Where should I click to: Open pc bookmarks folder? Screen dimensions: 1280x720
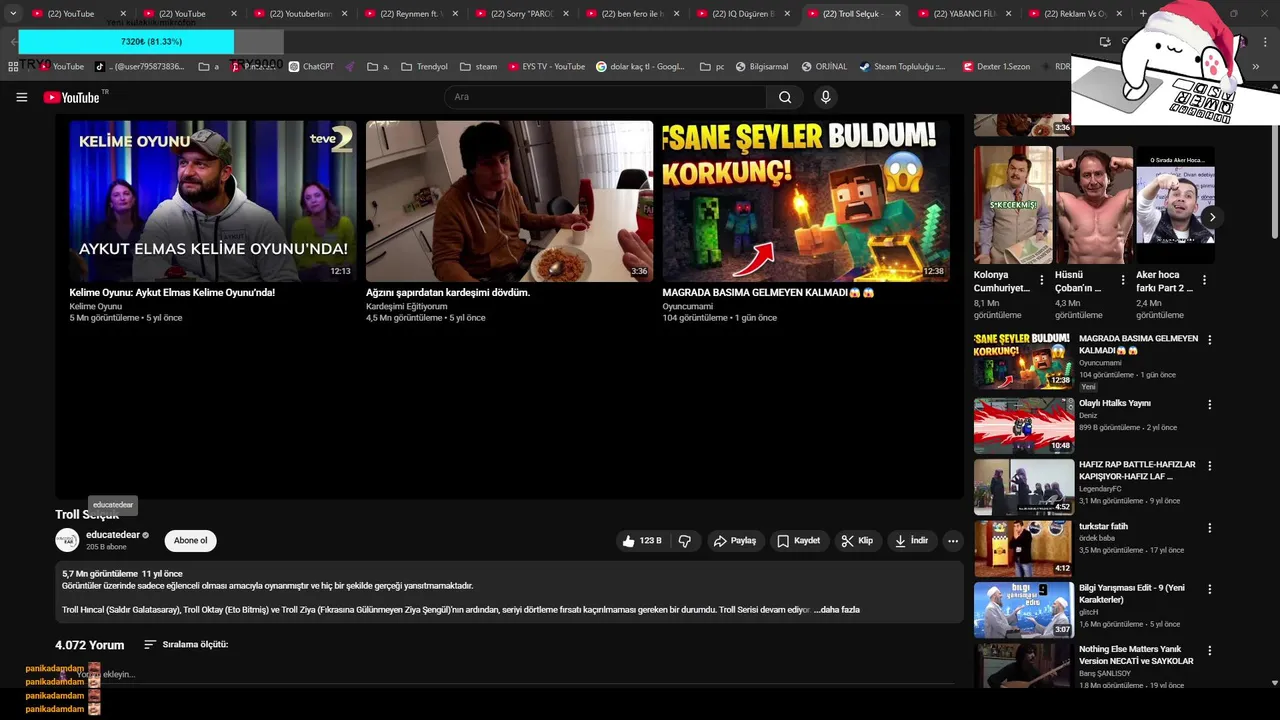712,67
